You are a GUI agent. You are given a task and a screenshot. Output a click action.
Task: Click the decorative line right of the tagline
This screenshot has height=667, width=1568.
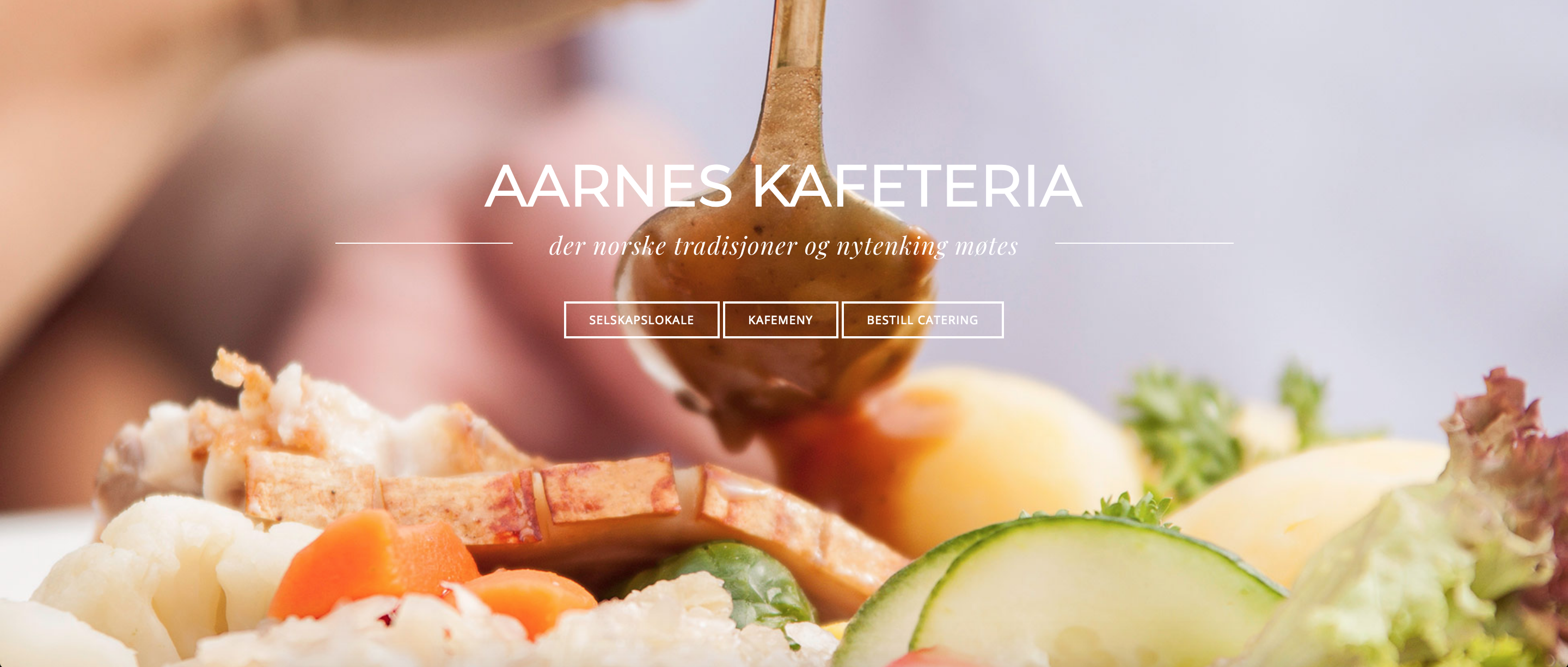click(1144, 243)
